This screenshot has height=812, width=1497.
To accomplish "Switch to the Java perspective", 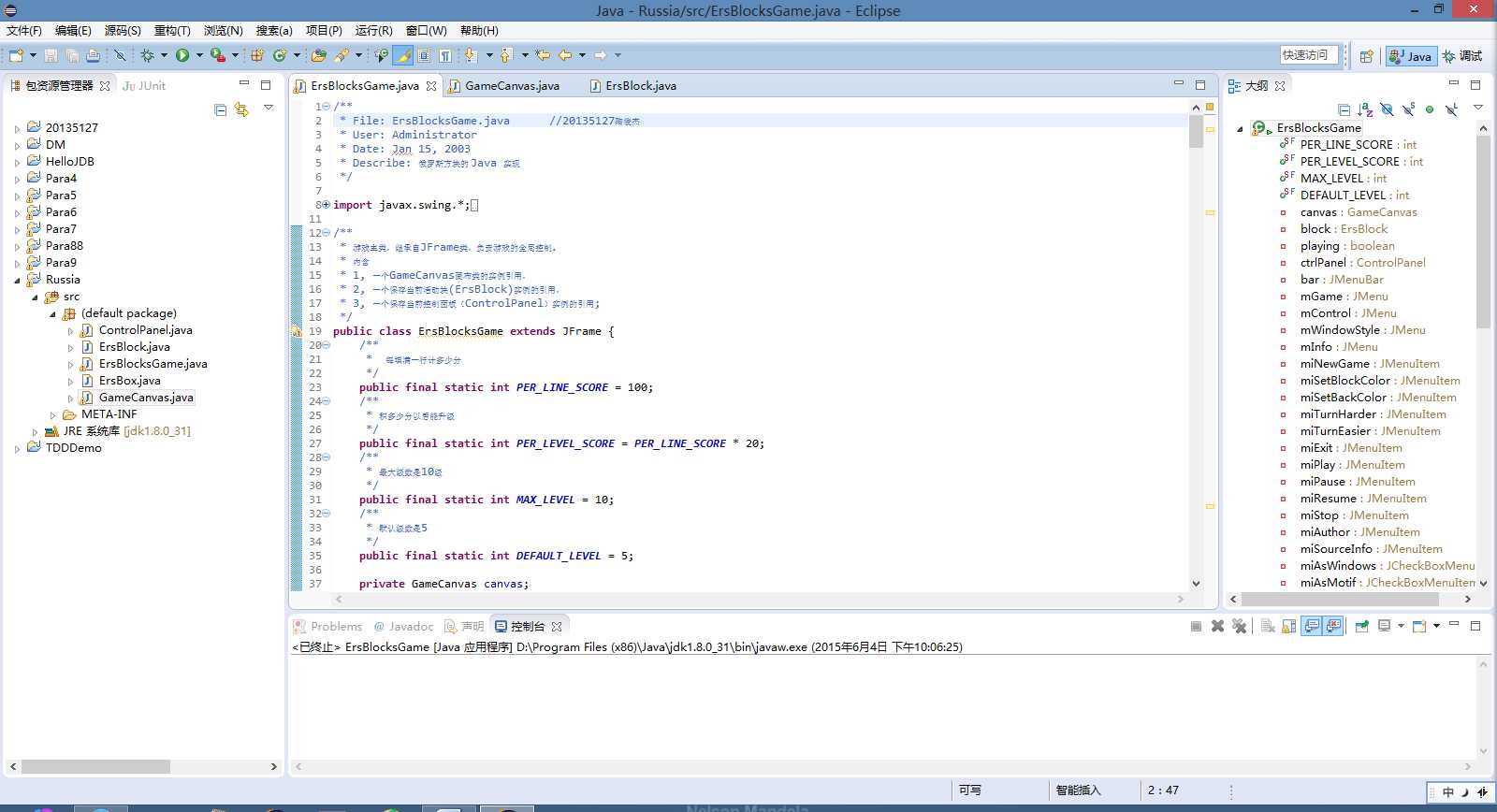I will [1411, 56].
